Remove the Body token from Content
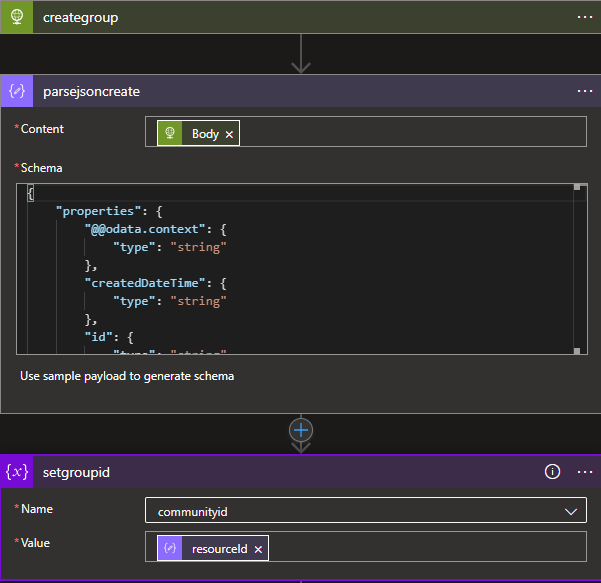The height and width of the screenshot is (583, 601). coord(229,134)
